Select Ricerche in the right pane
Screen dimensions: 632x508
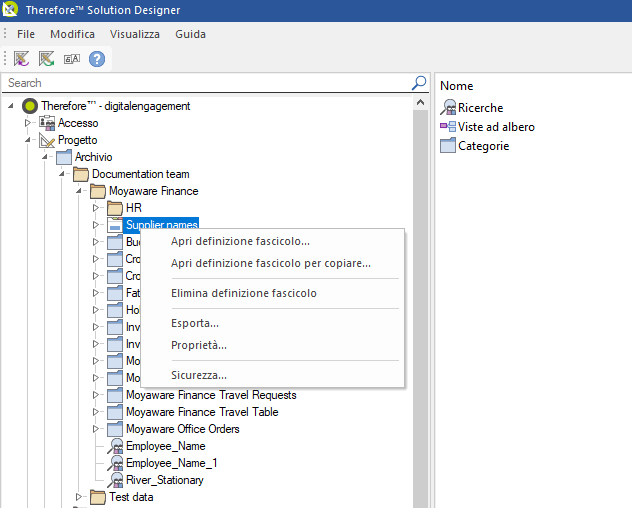point(480,108)
